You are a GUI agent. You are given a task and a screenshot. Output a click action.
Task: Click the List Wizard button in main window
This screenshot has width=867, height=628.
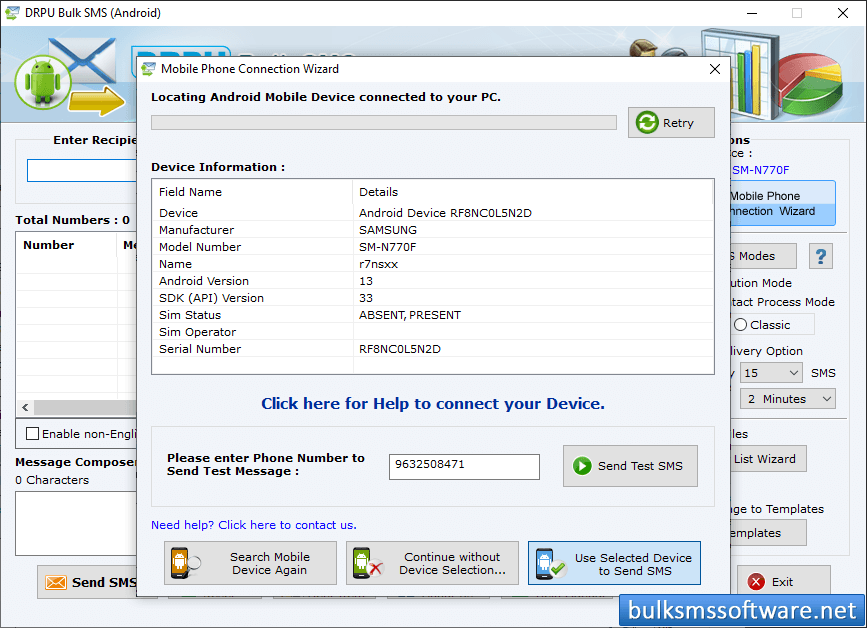768,459
